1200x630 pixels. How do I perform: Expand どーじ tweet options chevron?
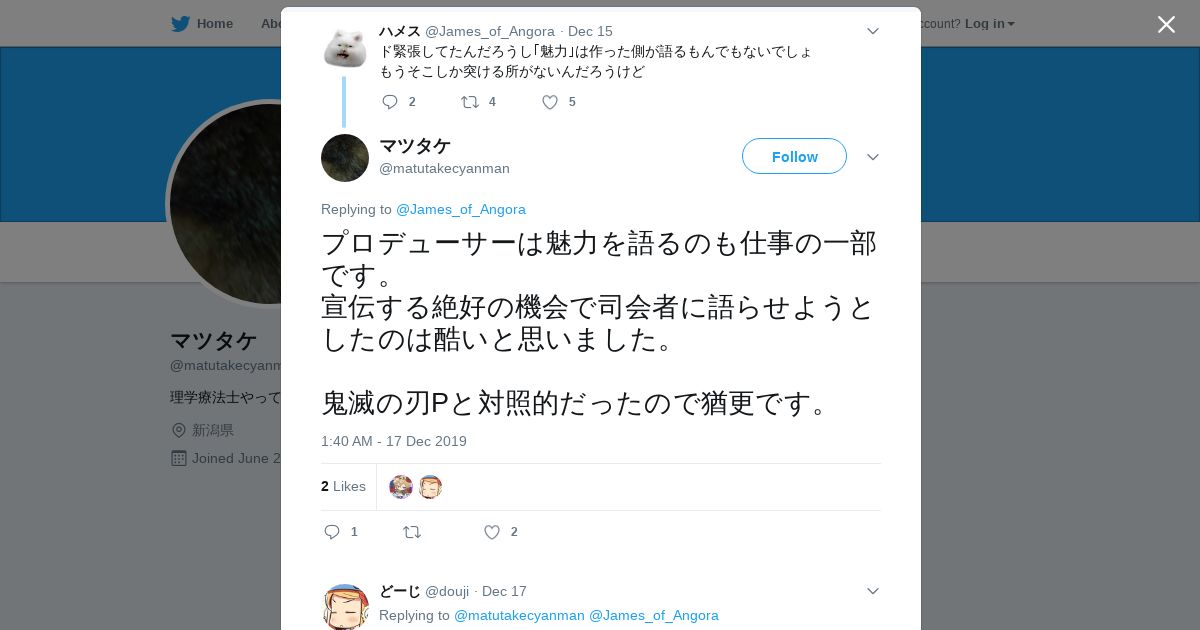coord(873,591)
